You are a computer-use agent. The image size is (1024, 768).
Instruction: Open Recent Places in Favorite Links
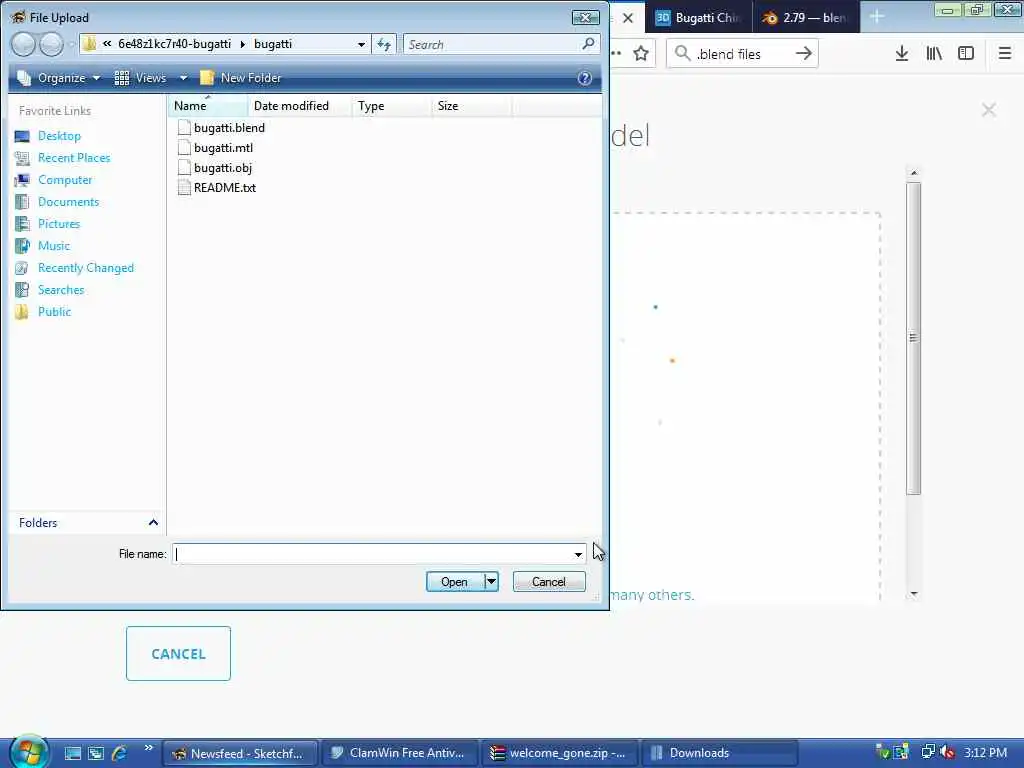[x=74, y=158]
